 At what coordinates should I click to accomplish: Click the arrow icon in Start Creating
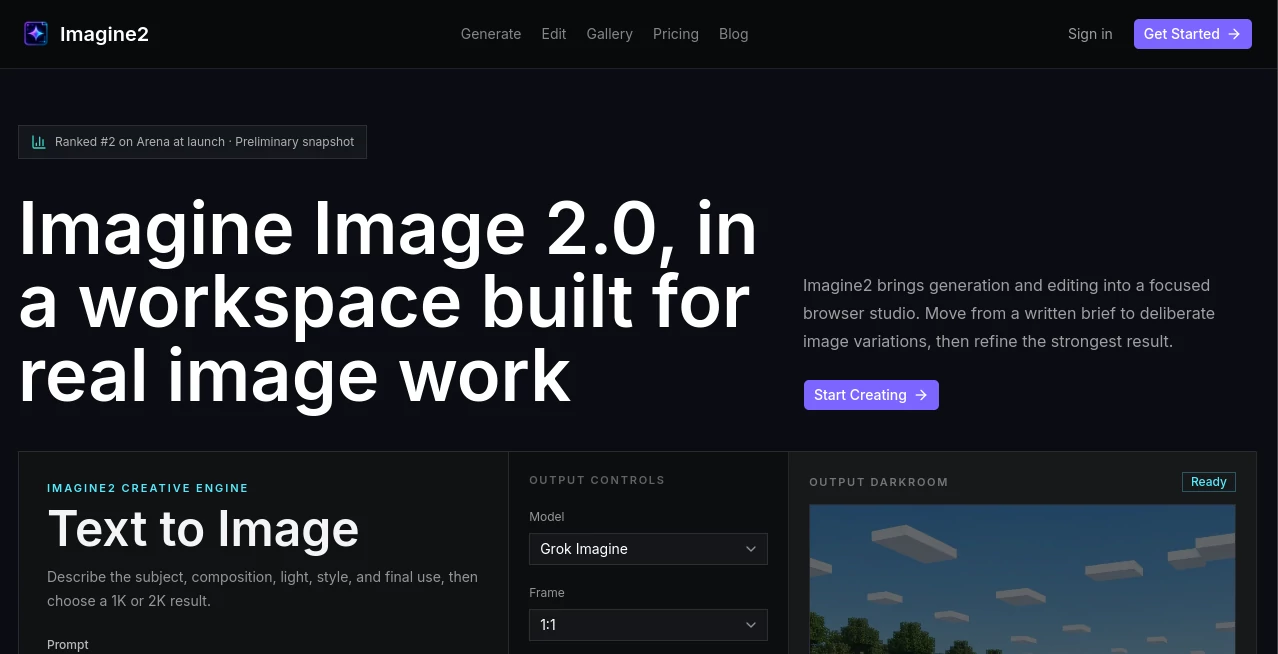[921, 395]
